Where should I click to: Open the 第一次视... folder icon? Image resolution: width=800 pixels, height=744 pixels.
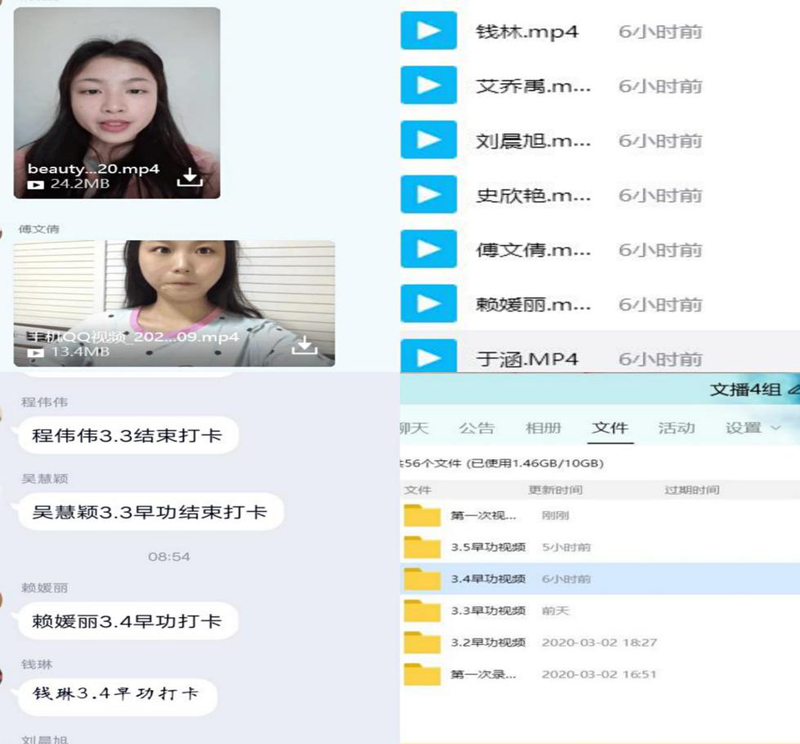tap(422, 515)
